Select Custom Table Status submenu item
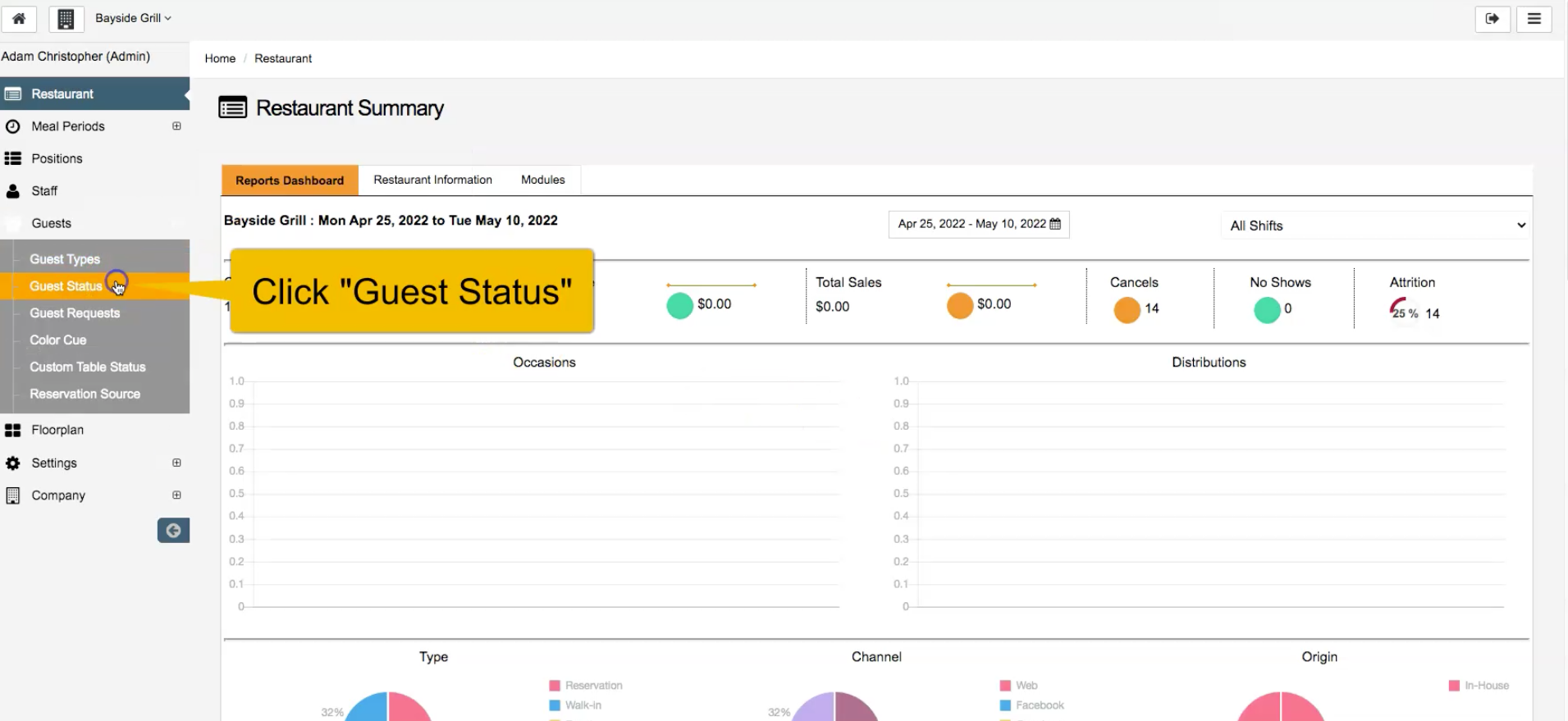Viewport: 1568px width, 721px height. pos(87,367)
